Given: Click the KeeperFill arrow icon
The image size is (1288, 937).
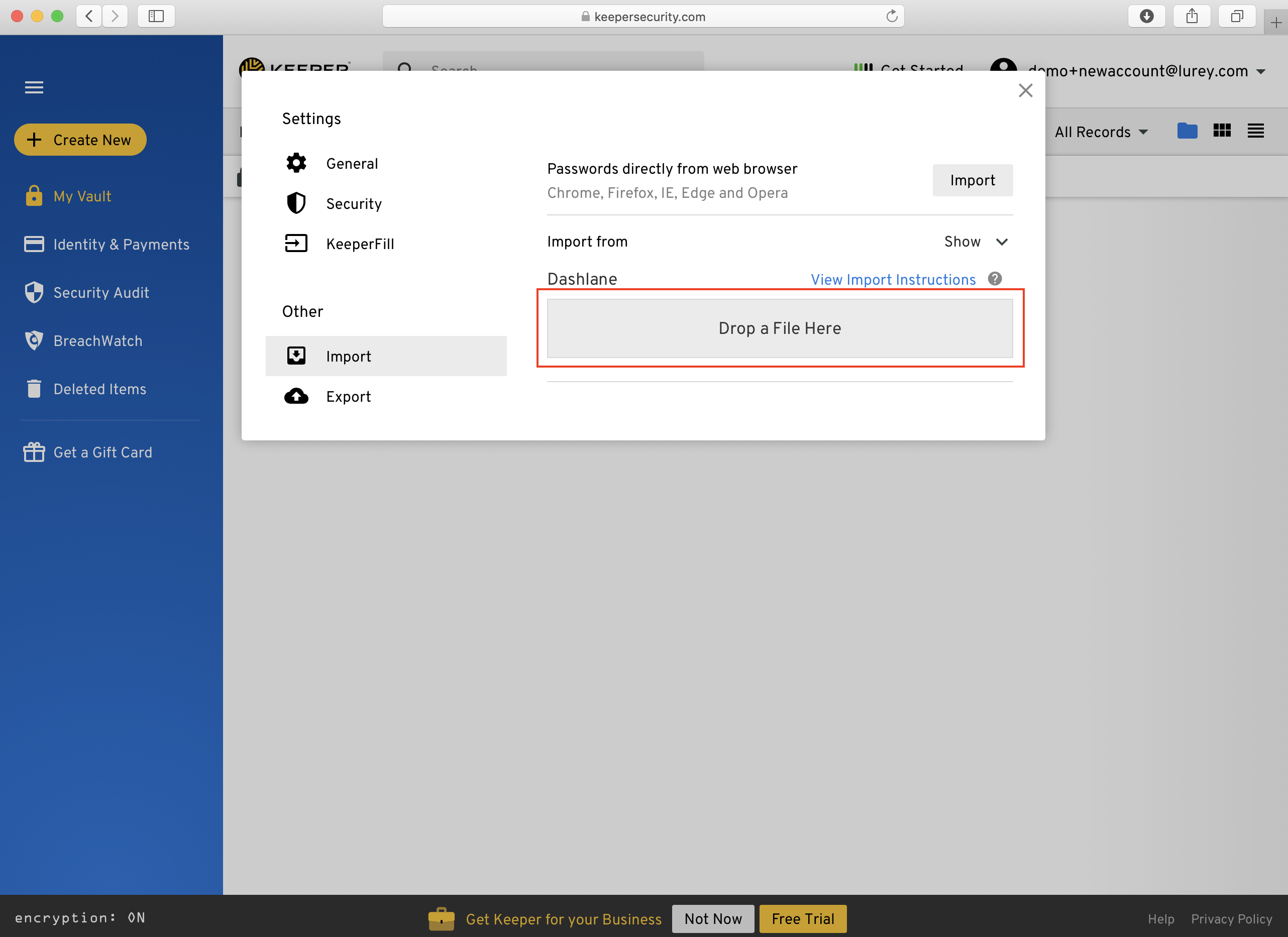Looking at the screenshot, I should (296, 244).
